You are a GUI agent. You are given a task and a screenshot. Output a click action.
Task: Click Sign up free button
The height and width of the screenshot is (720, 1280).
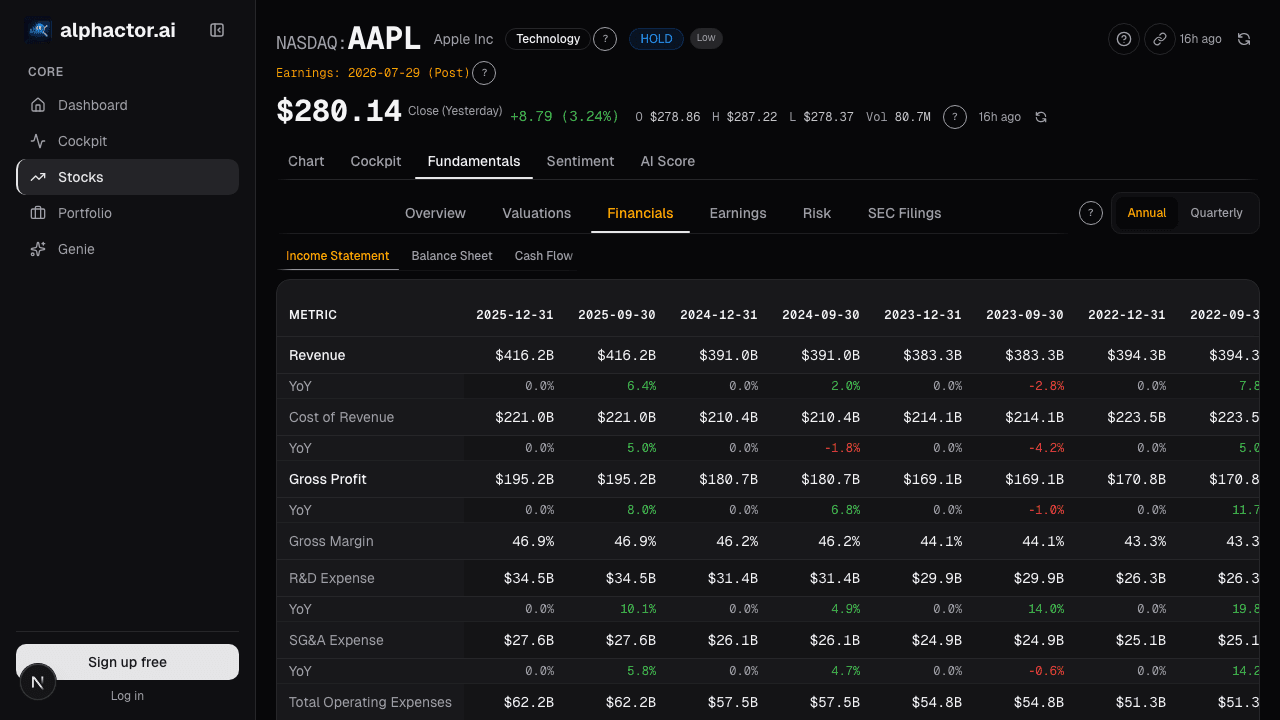(x=127, y=662)
